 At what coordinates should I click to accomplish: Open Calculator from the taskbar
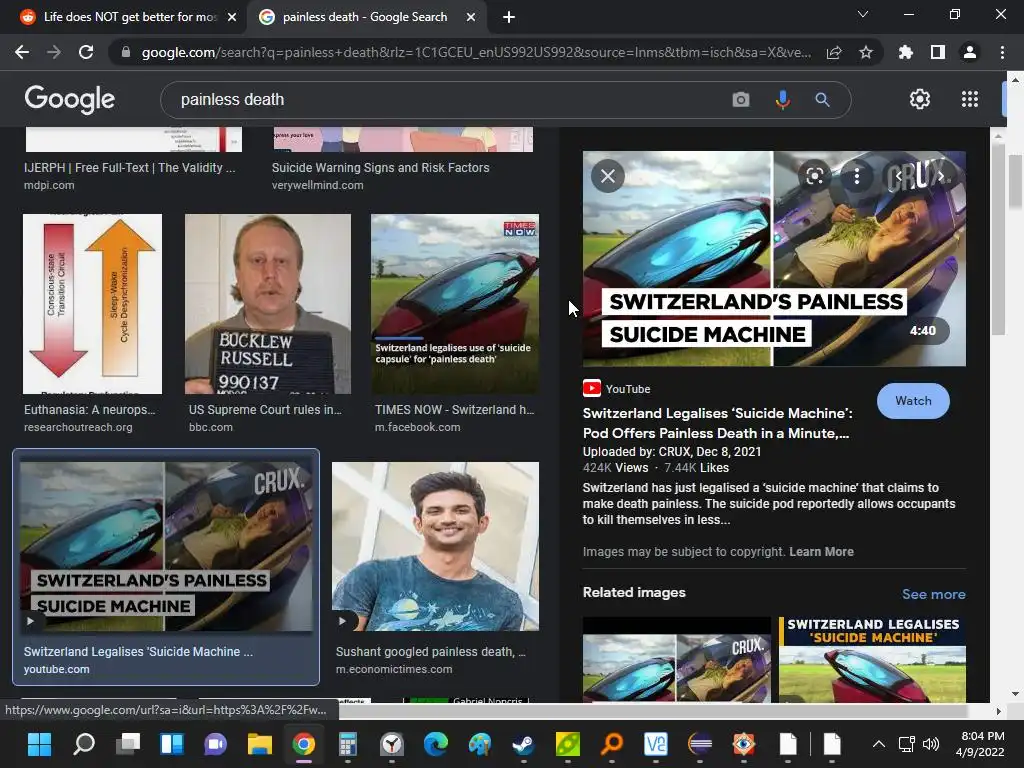pyautogui.click(x=347, y=744)
